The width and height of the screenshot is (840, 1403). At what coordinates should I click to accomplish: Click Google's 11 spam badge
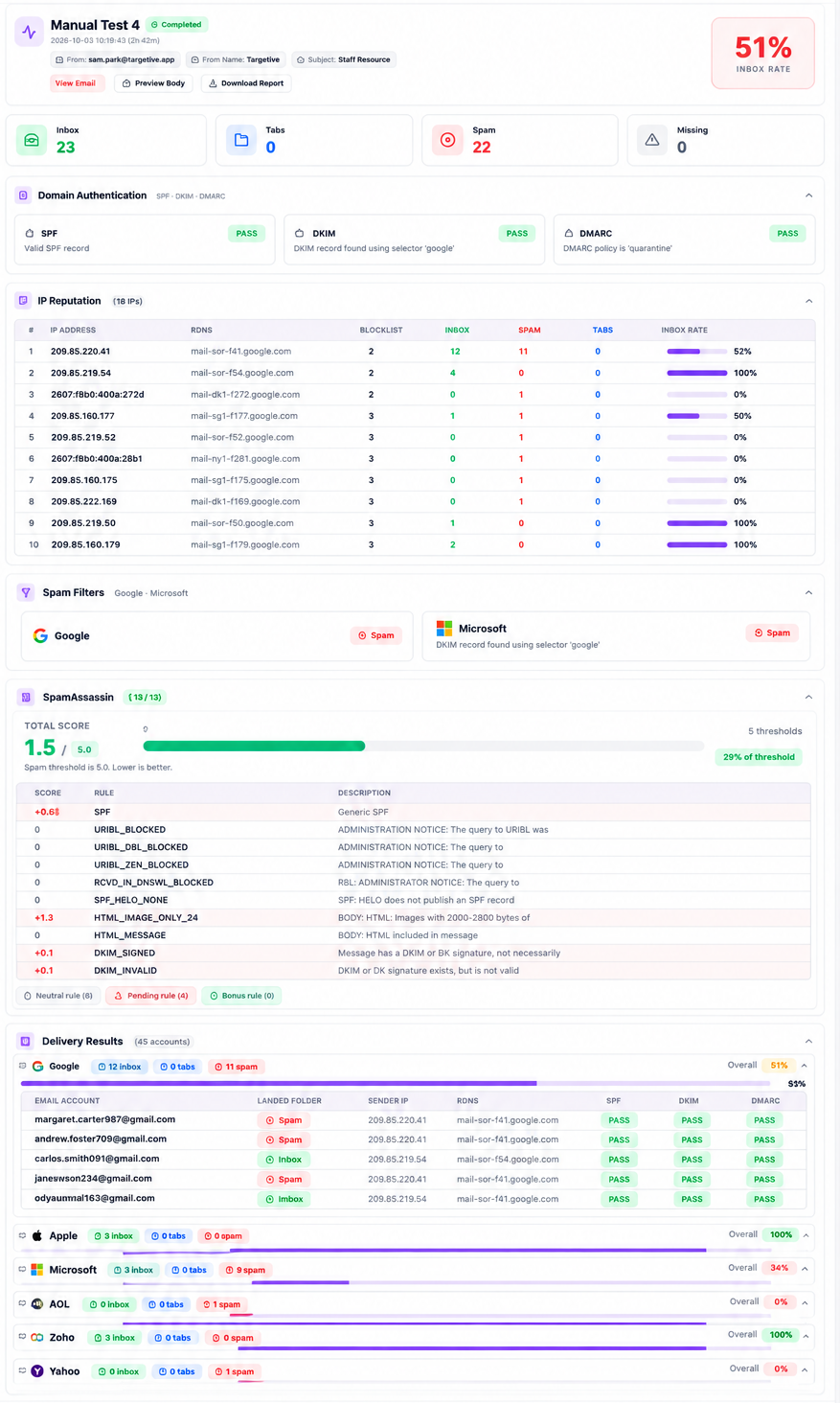click(236, 1067)
